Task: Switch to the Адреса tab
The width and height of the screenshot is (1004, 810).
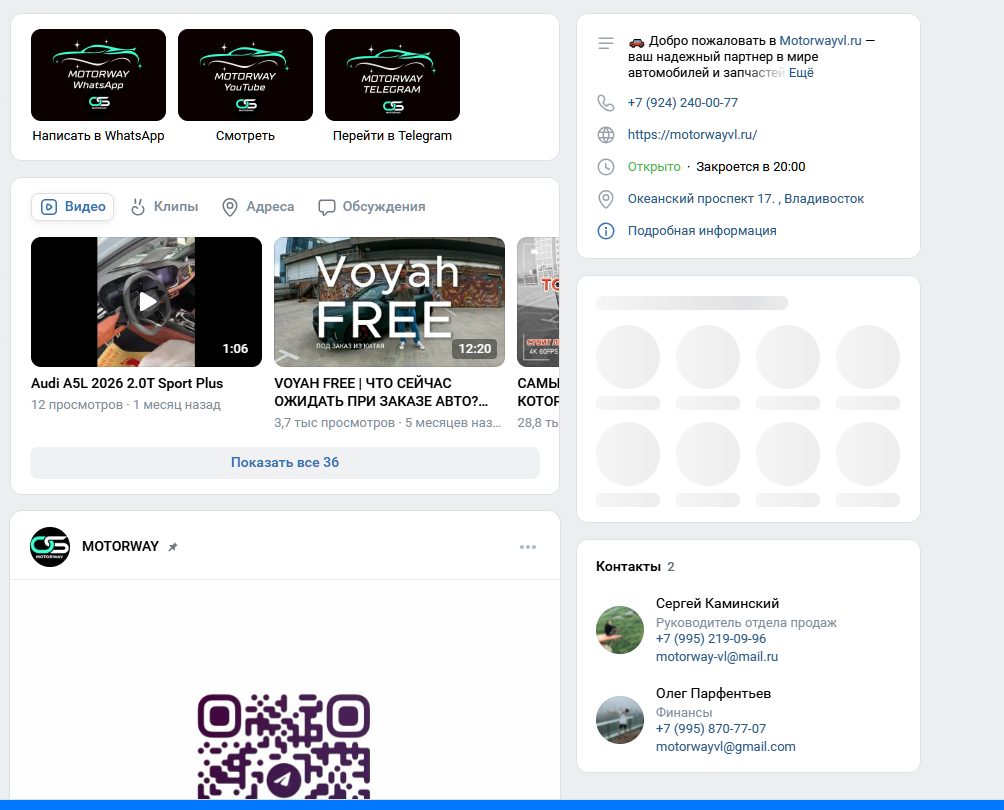Action: coord(258,207)
